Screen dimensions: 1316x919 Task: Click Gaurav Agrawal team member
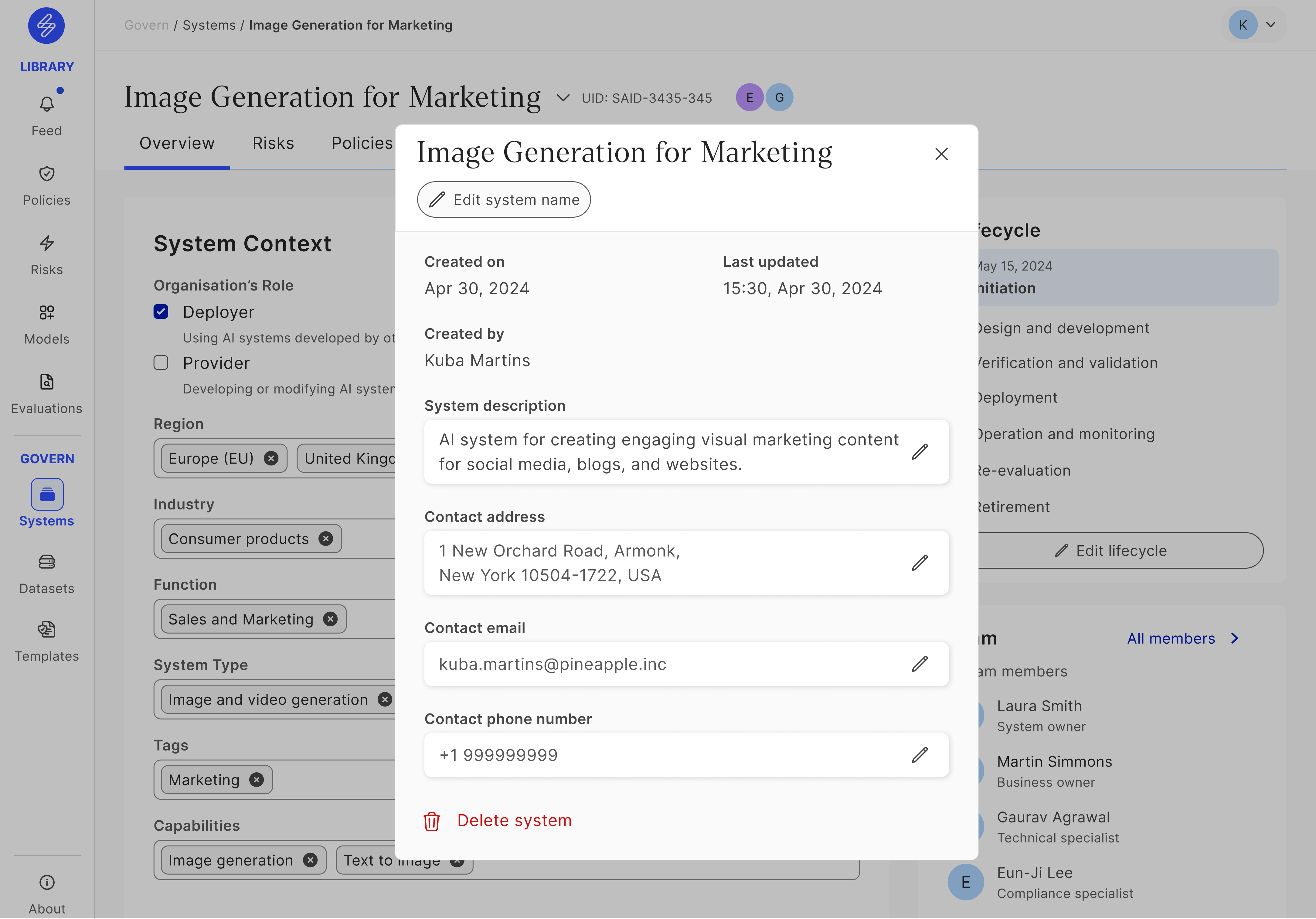[1058, 826]
